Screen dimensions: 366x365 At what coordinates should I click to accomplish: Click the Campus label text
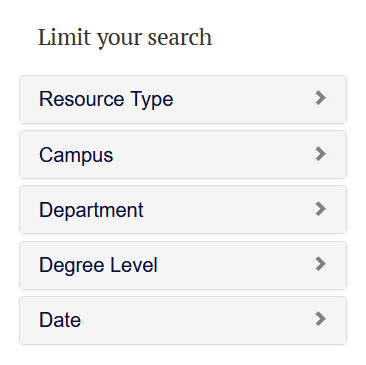click(76, 155)
